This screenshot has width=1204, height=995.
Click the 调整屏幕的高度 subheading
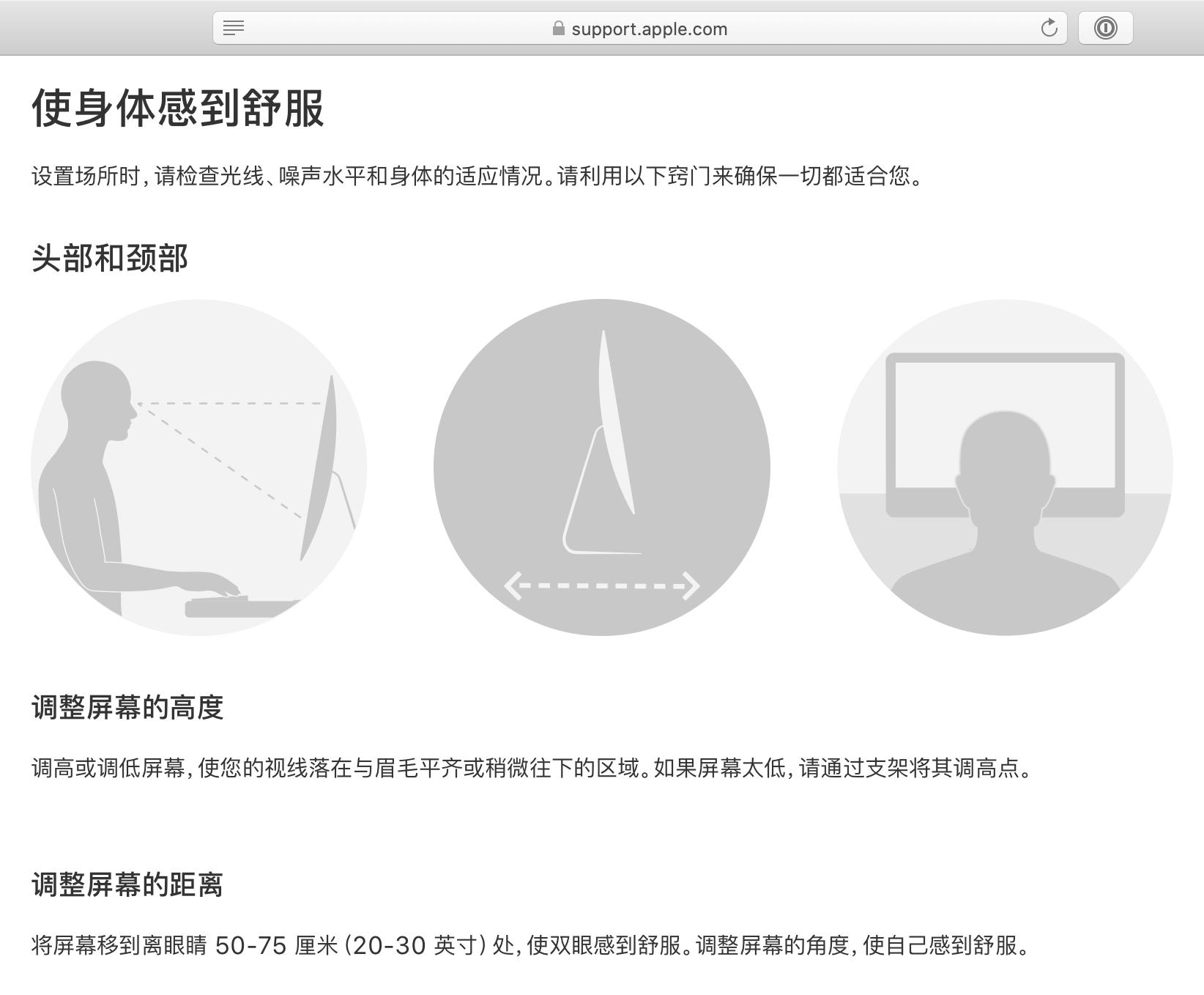click(x=127, y=708)
